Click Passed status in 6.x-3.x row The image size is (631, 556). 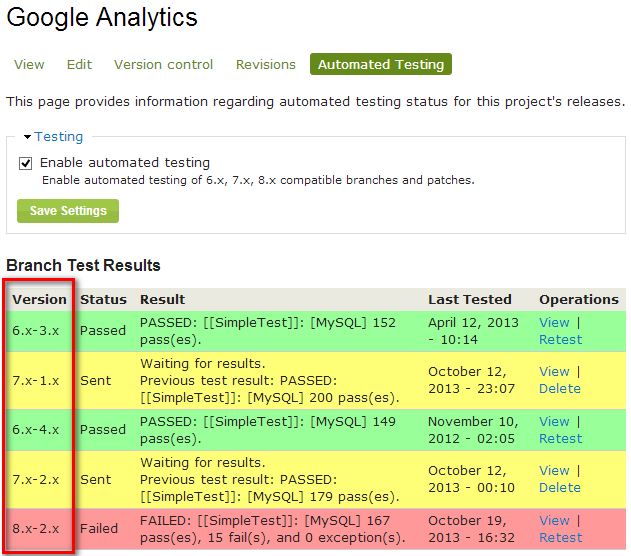tap(103, 331)
